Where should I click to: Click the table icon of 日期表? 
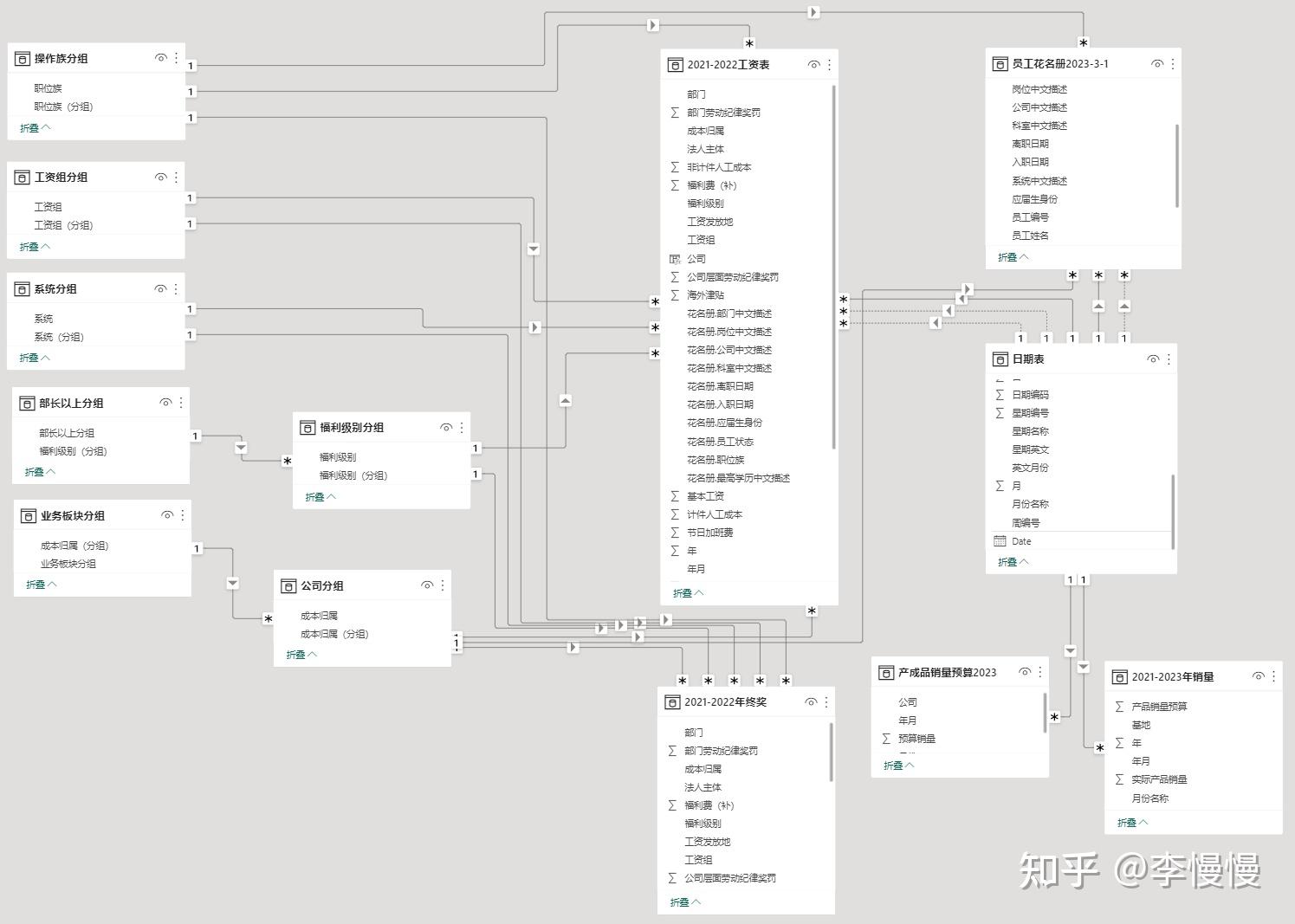point(1000,359)
